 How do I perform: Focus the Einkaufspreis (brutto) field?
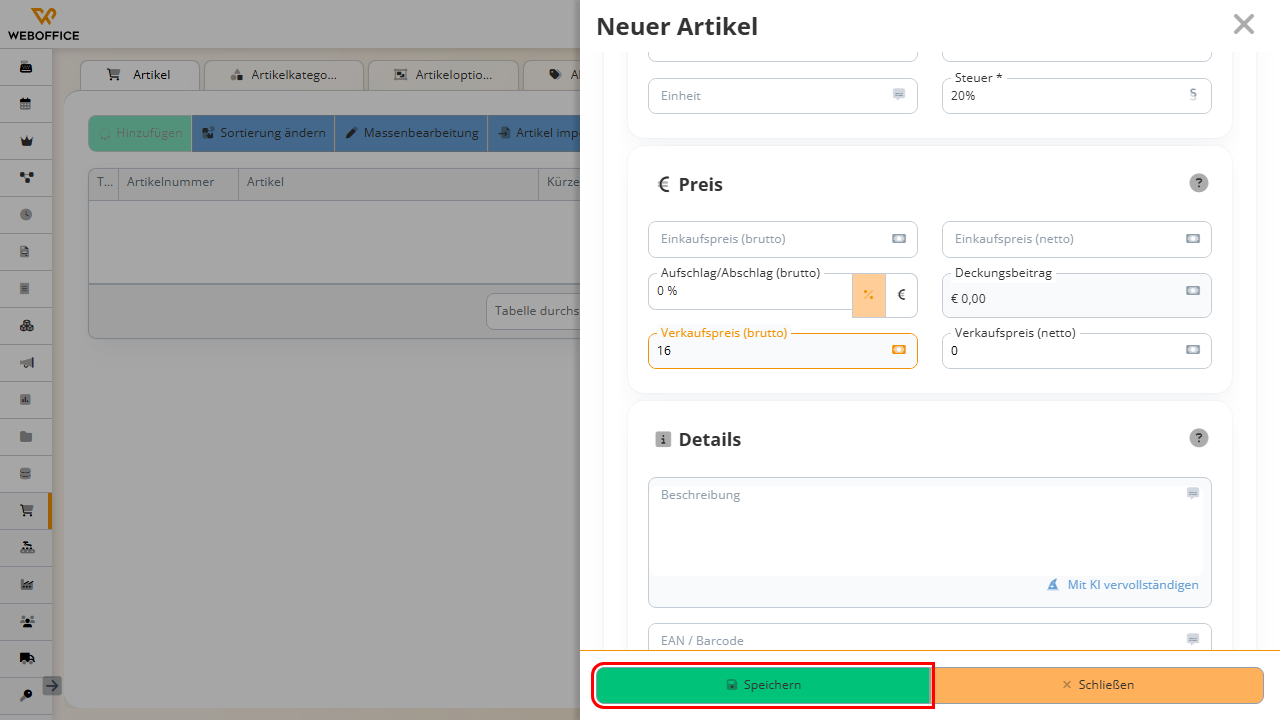click(x=783, y=239)
